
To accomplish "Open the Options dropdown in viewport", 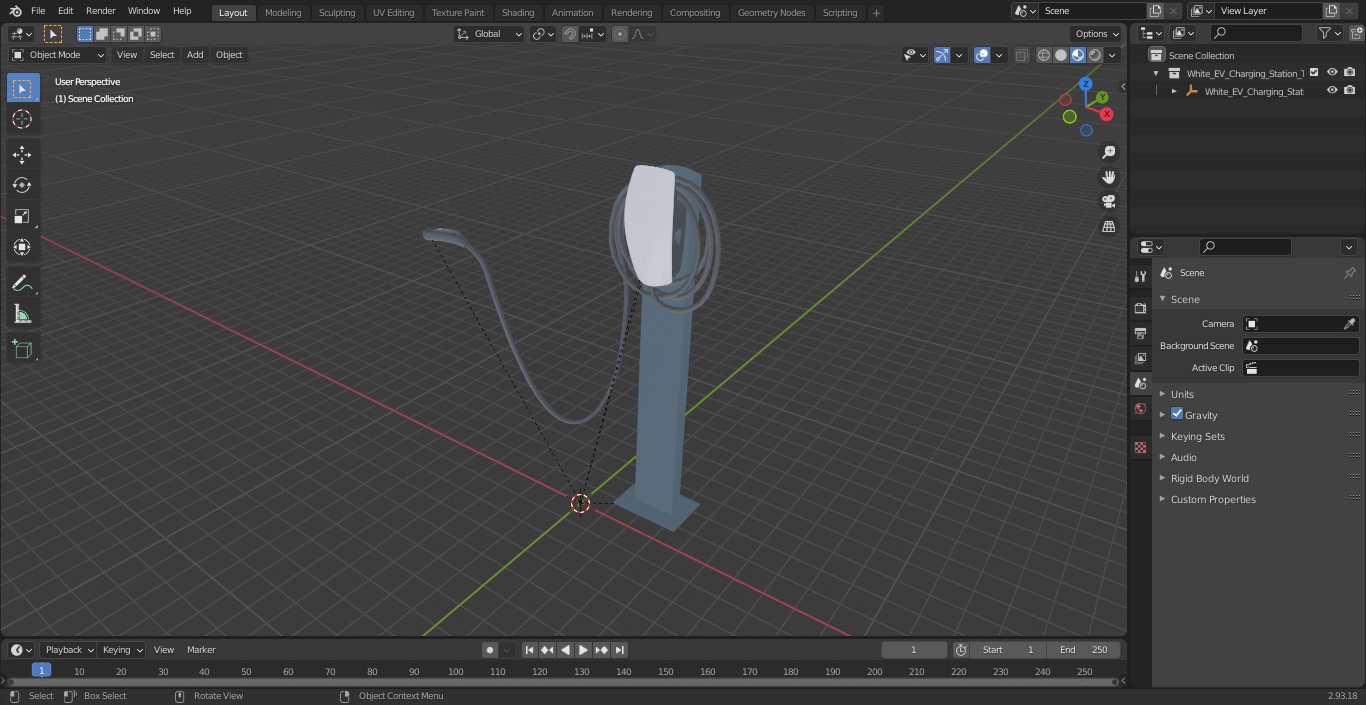I will pyautogui.click(x=1097, y=34).
